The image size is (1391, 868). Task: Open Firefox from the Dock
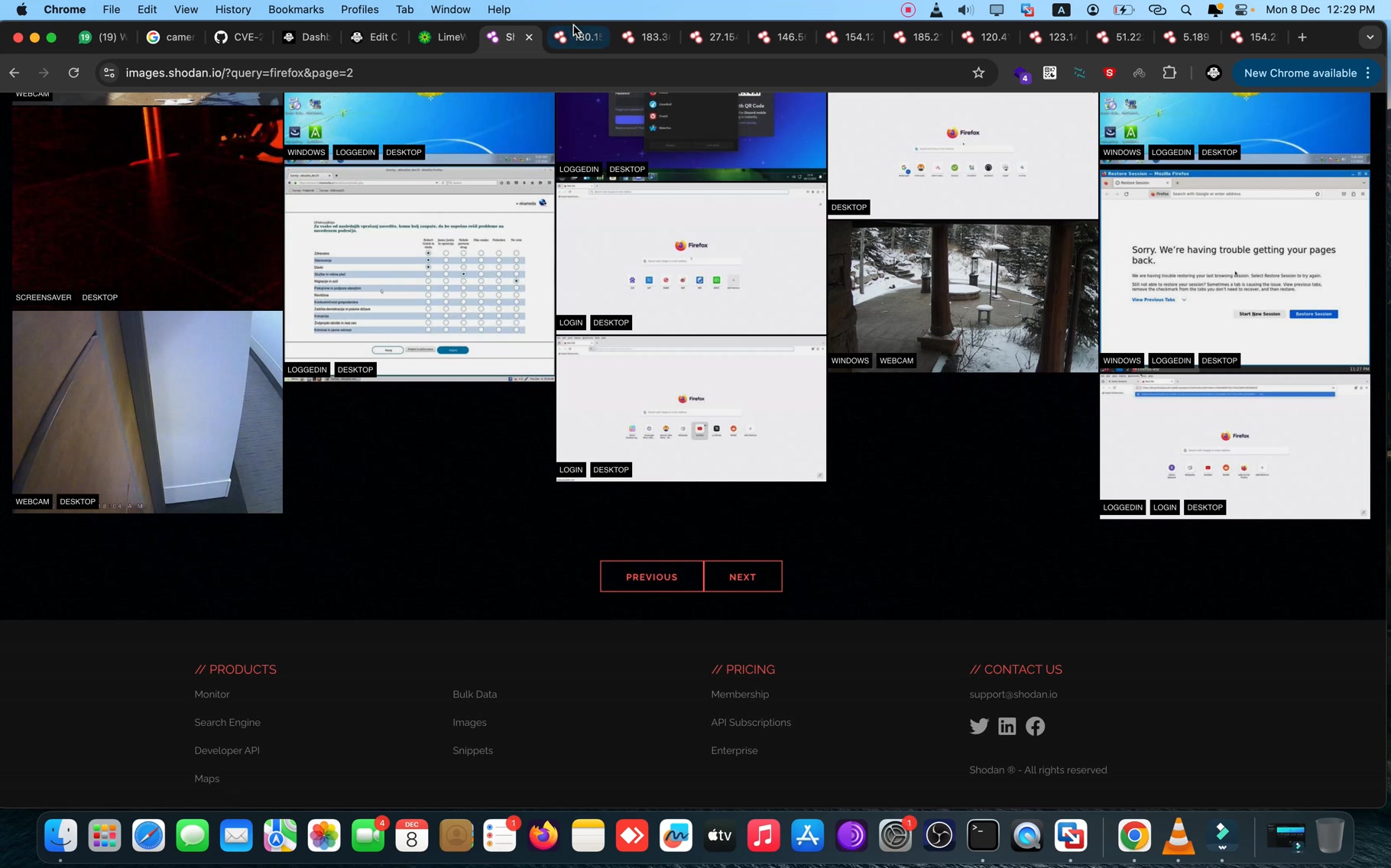[x=544, y=835]
